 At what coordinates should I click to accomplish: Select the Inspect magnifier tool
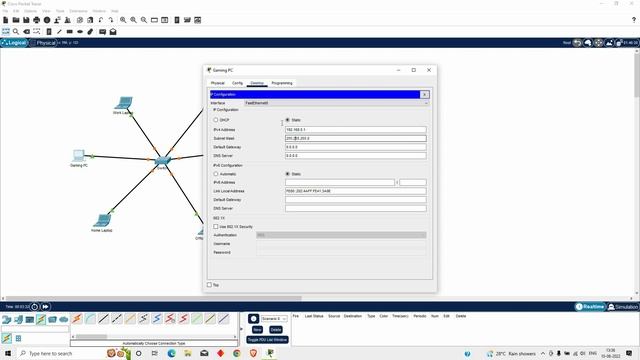pyautogui.click(x=16, y=31)
